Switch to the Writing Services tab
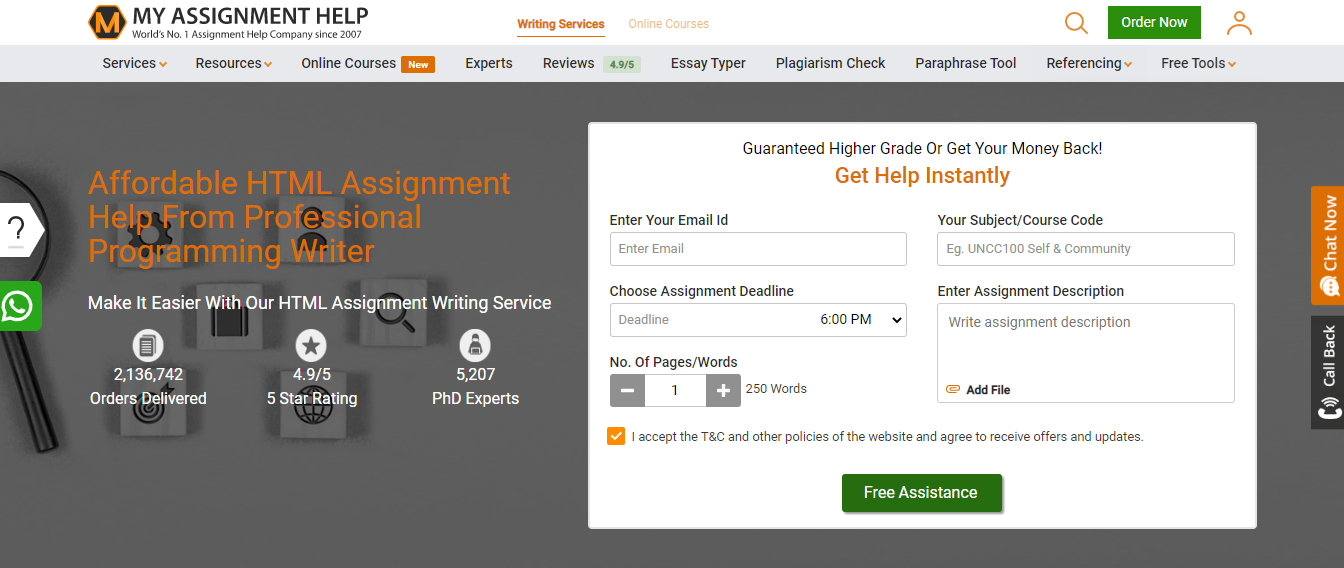Image resolution: width=1344 pixels, height=568 pixels. tap(561, 24)
